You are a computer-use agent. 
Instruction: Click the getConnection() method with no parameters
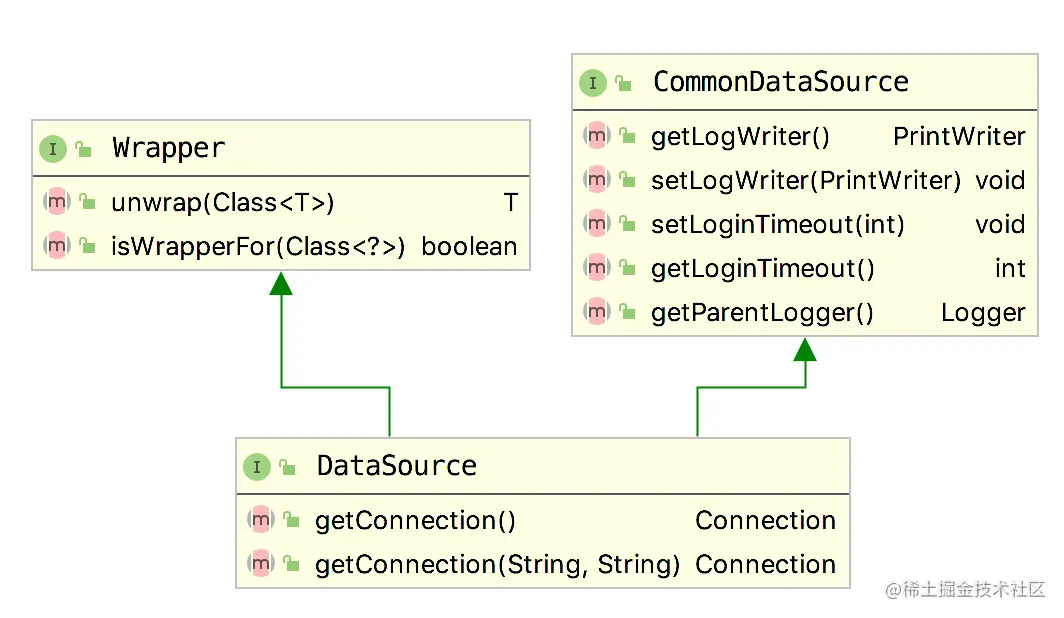point(415,520)
